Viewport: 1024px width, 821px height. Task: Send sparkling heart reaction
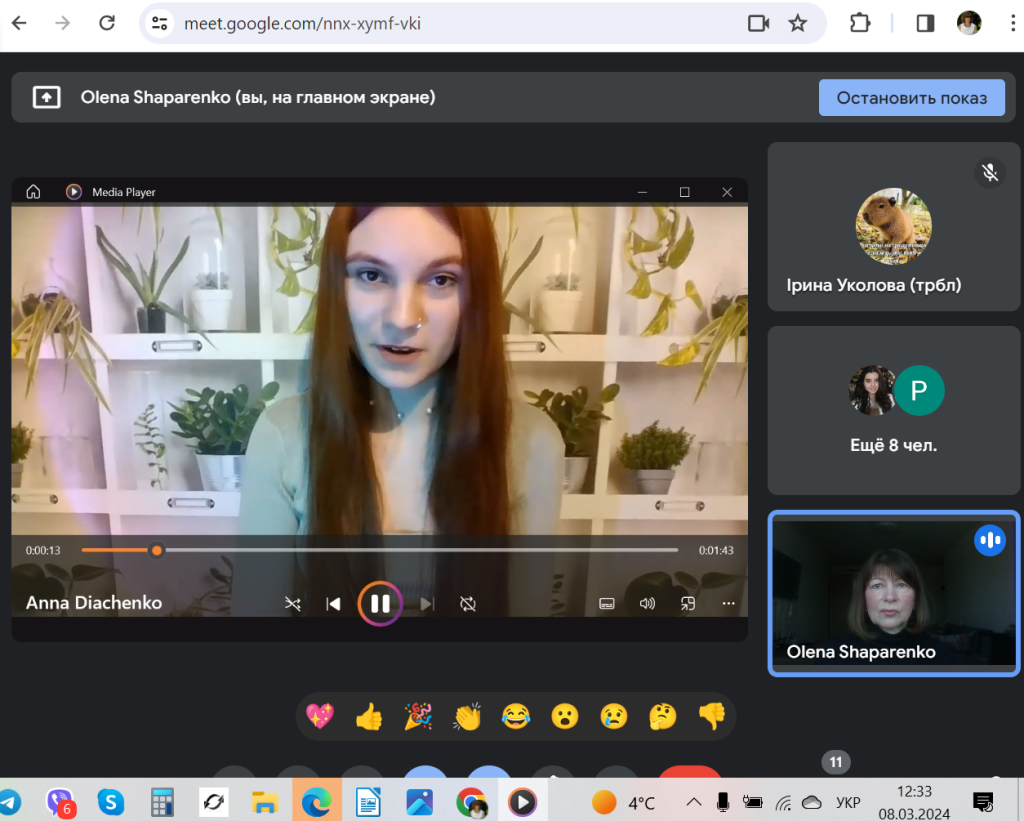tap(320, 716)
